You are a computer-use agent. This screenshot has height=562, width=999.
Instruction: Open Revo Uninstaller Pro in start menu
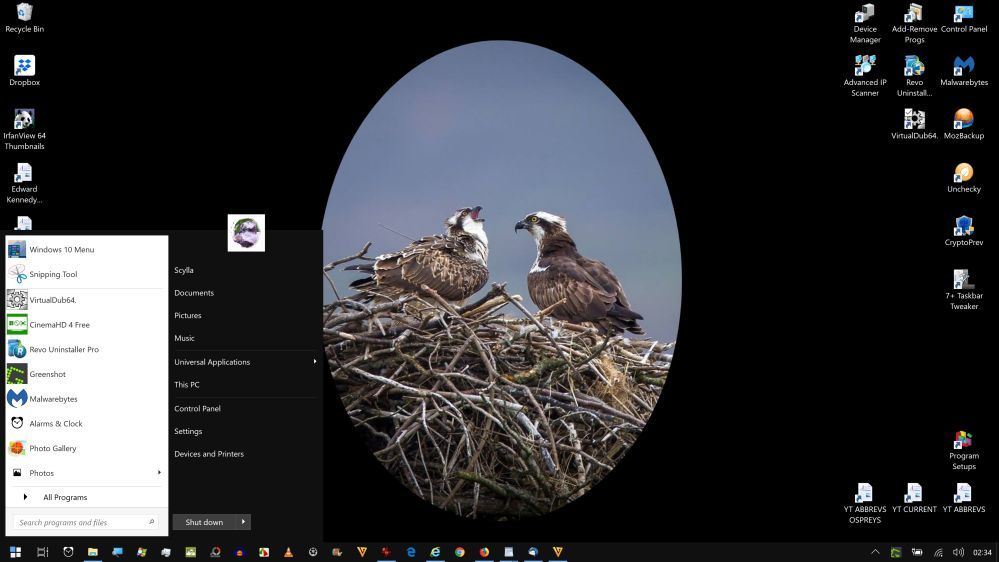click(87, 349)
